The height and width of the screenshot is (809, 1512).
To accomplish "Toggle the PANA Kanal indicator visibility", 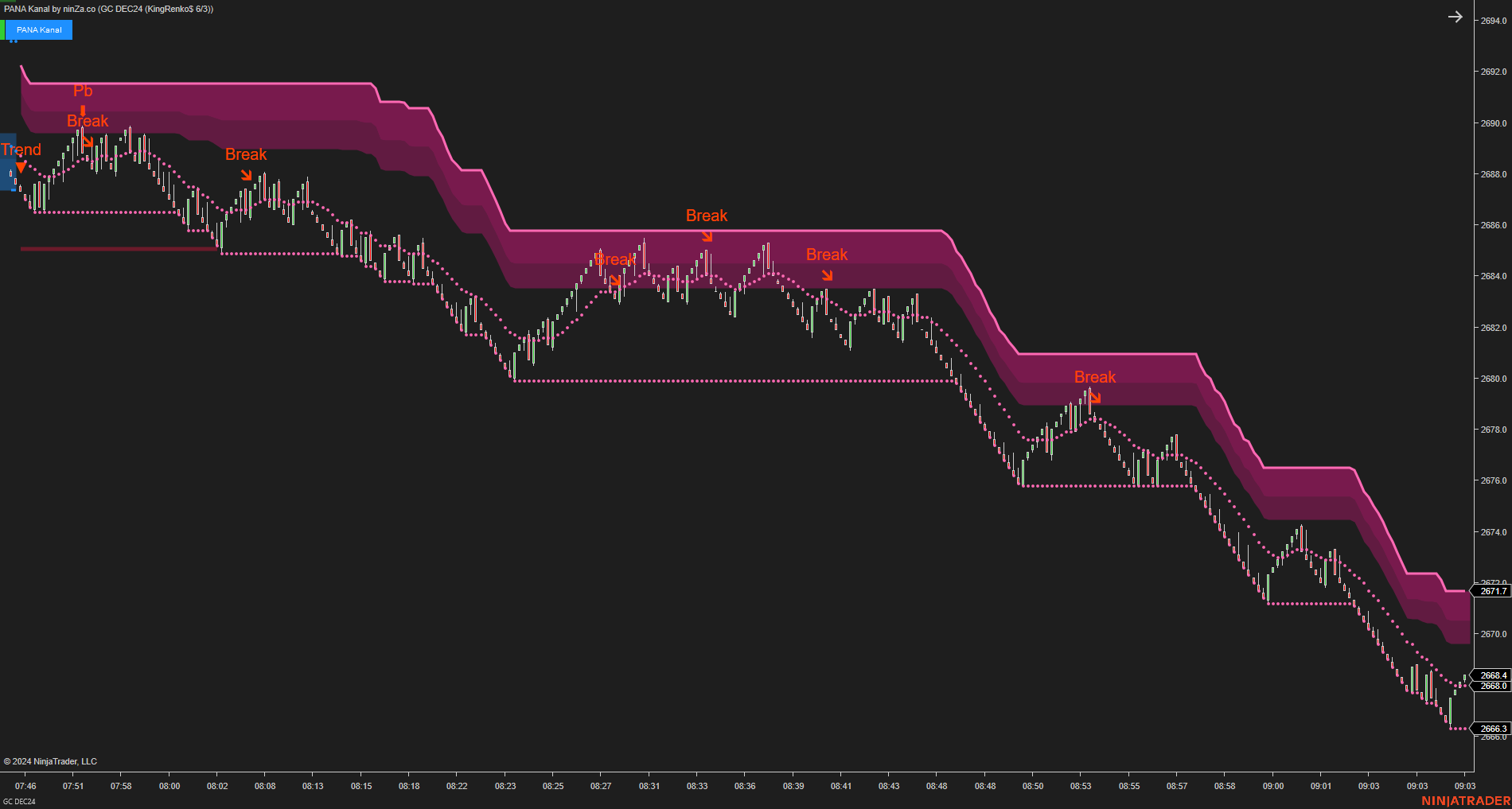I will [38, 29].
